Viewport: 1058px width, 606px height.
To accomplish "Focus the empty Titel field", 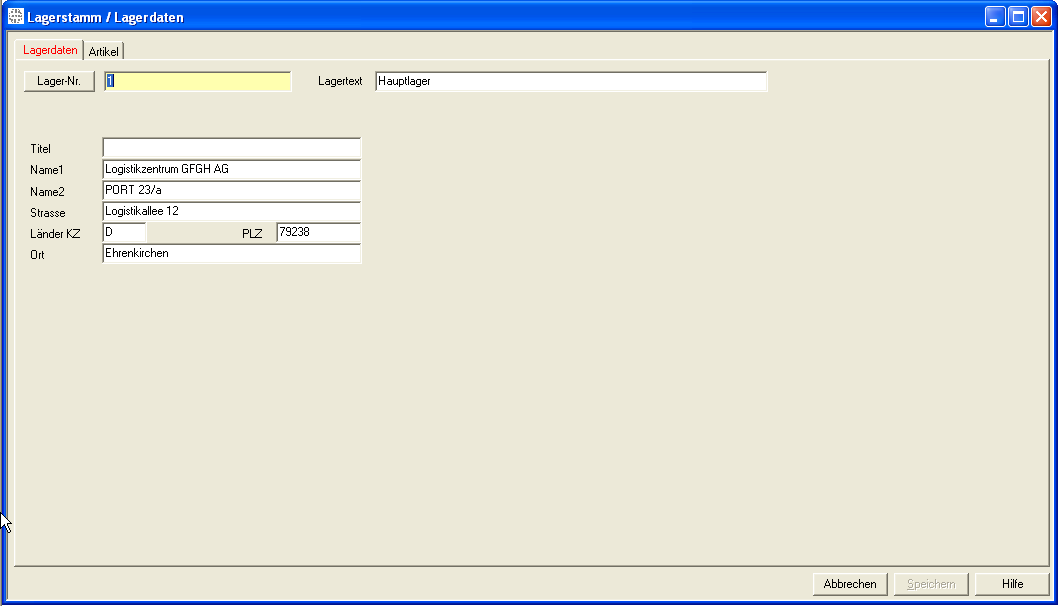I will tap(231, 148).
